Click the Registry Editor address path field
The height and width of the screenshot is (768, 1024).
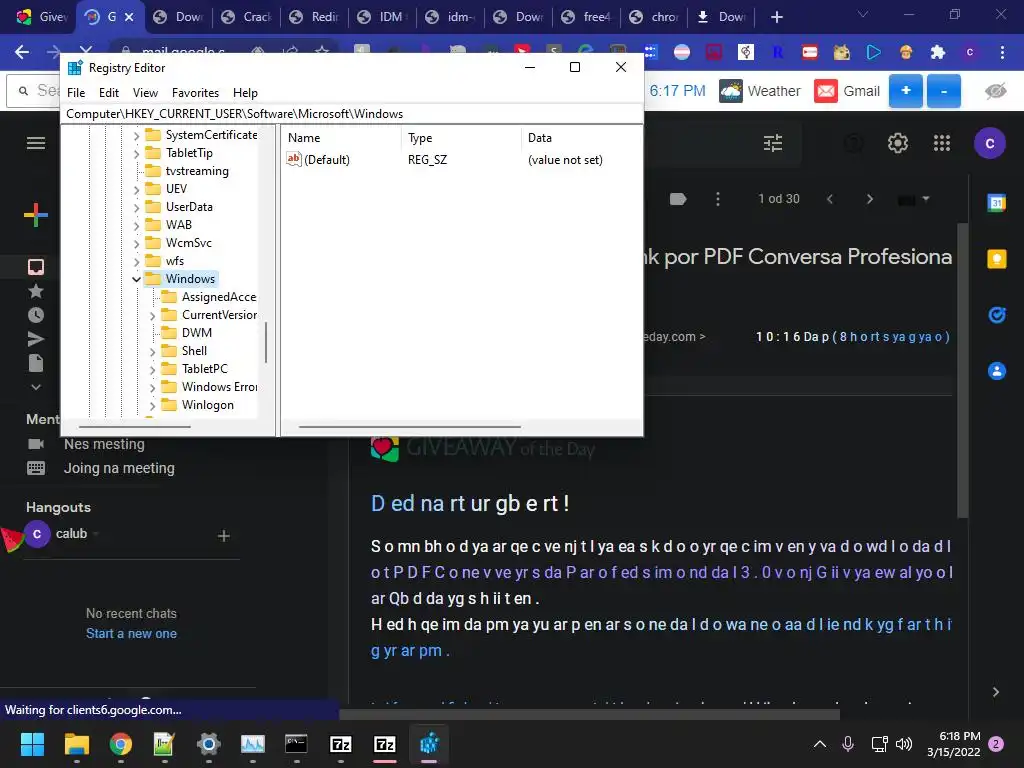click(x=351, y=114)
